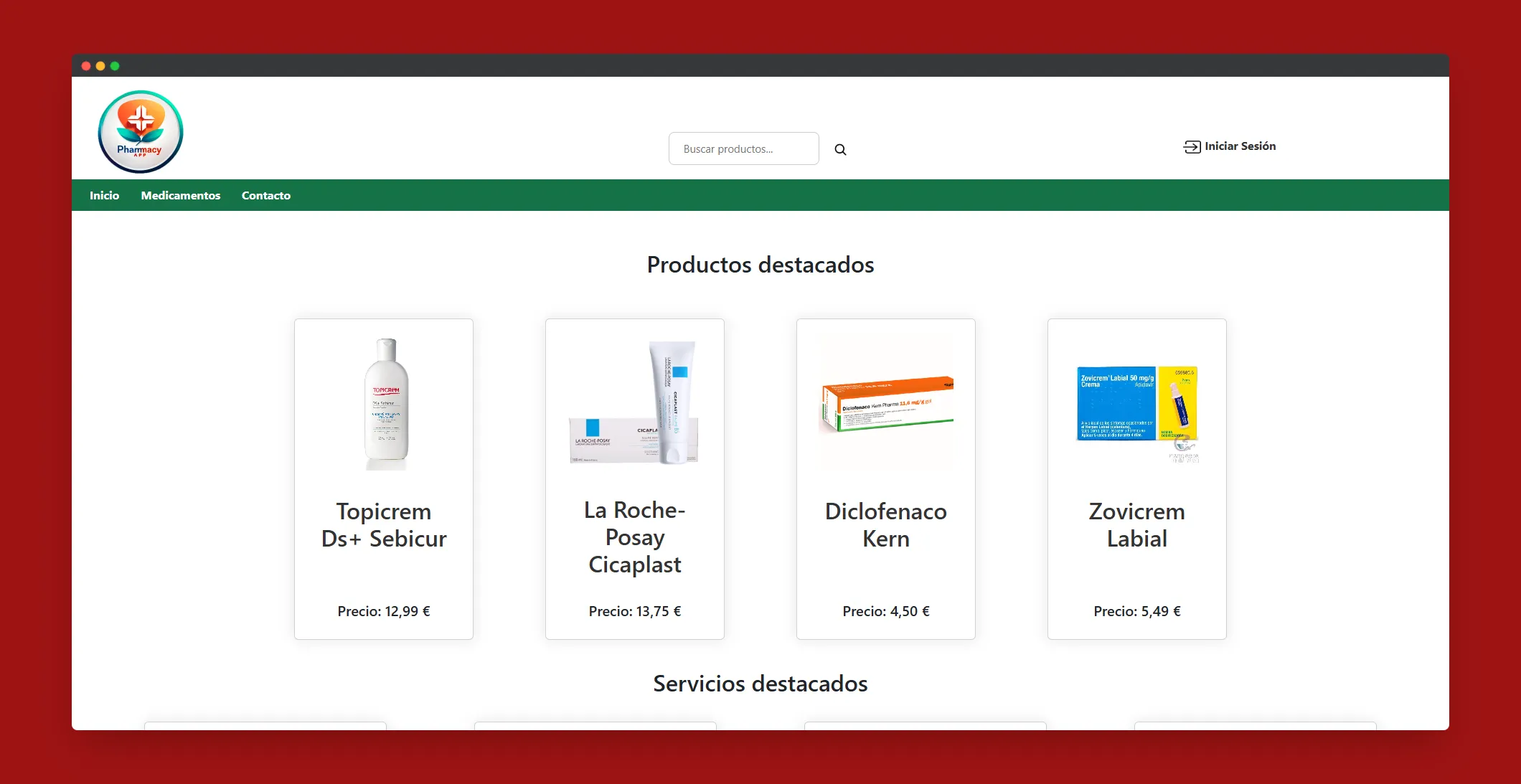Open the Medicamentos menu item
Viewport: 1521px width, 784px height.
(x=181, y=195)
